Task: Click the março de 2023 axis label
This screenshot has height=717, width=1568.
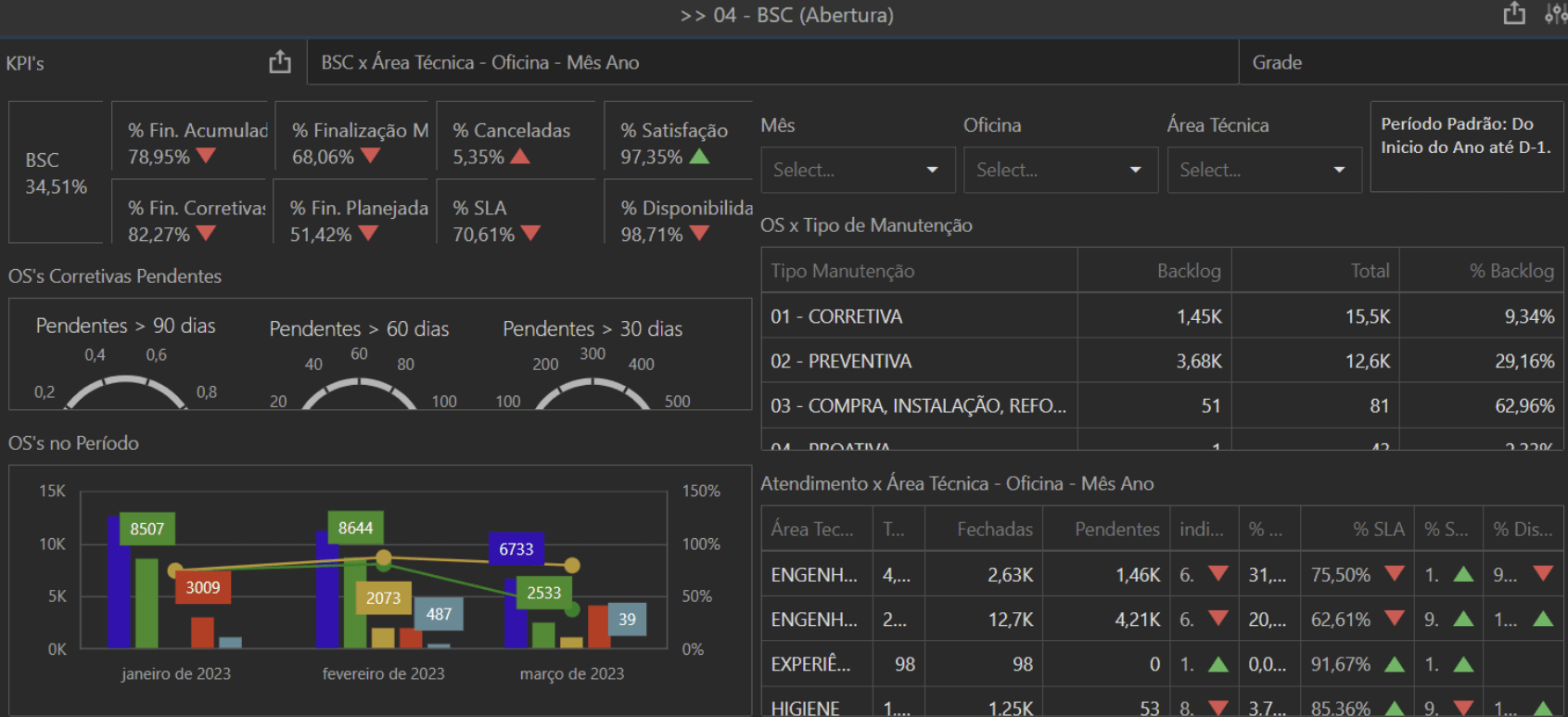Action: 572,673
